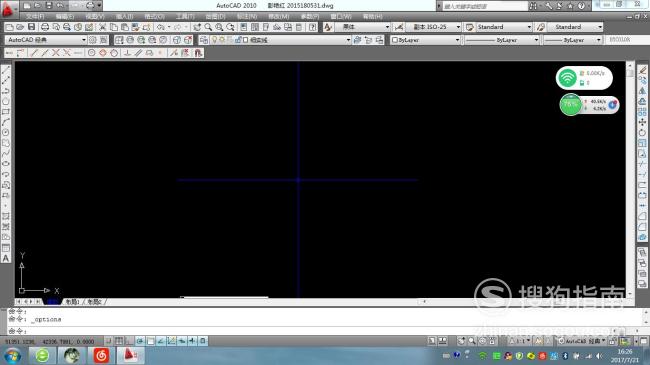Expand the AutoCAD workspace dropdown
Image resolution: width=650 pixels, height=365 pixels.
click(x=46, y=40)
